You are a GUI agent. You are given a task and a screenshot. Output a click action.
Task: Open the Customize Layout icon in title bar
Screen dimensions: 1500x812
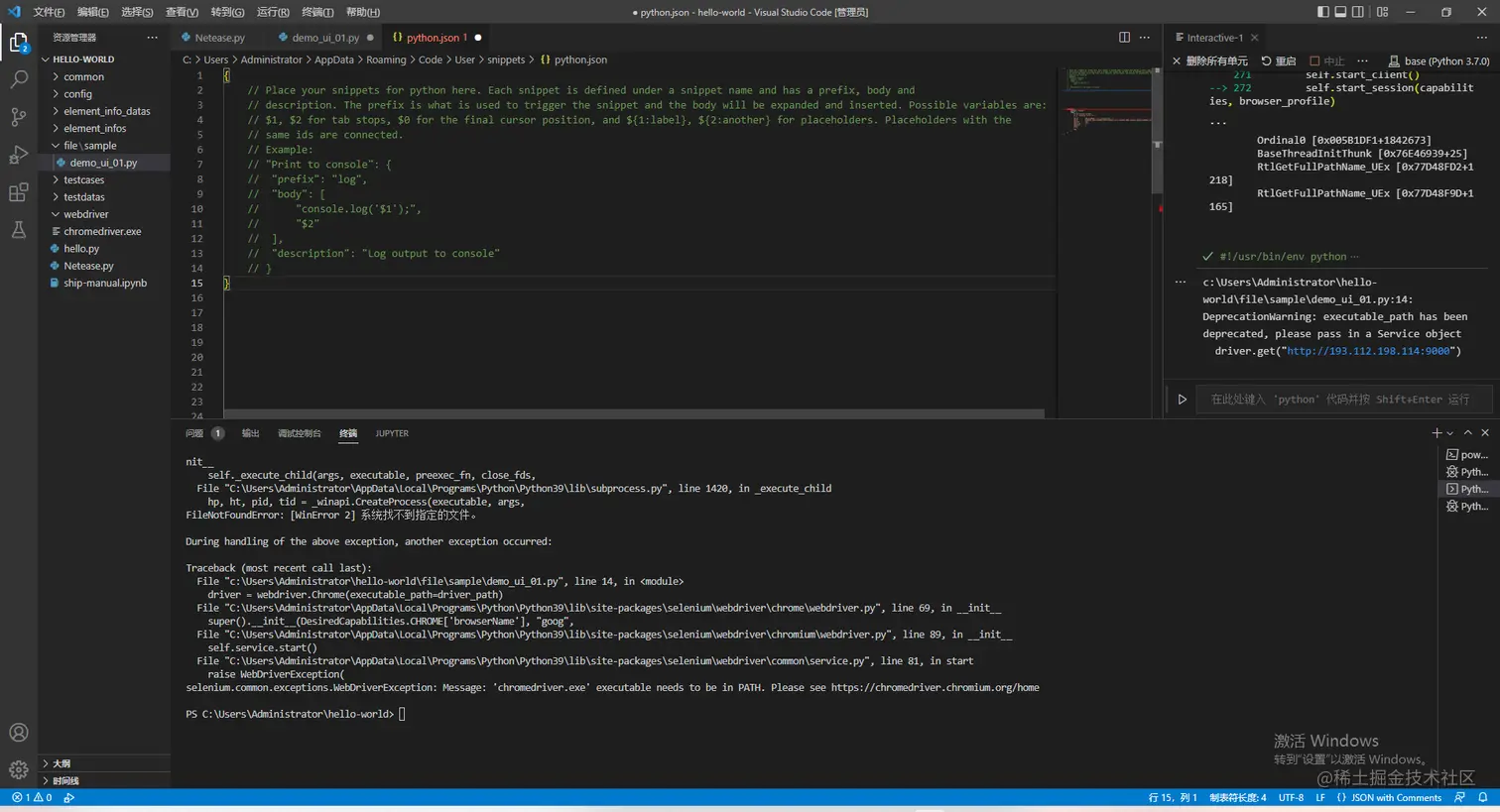(x=1382, y=12)
